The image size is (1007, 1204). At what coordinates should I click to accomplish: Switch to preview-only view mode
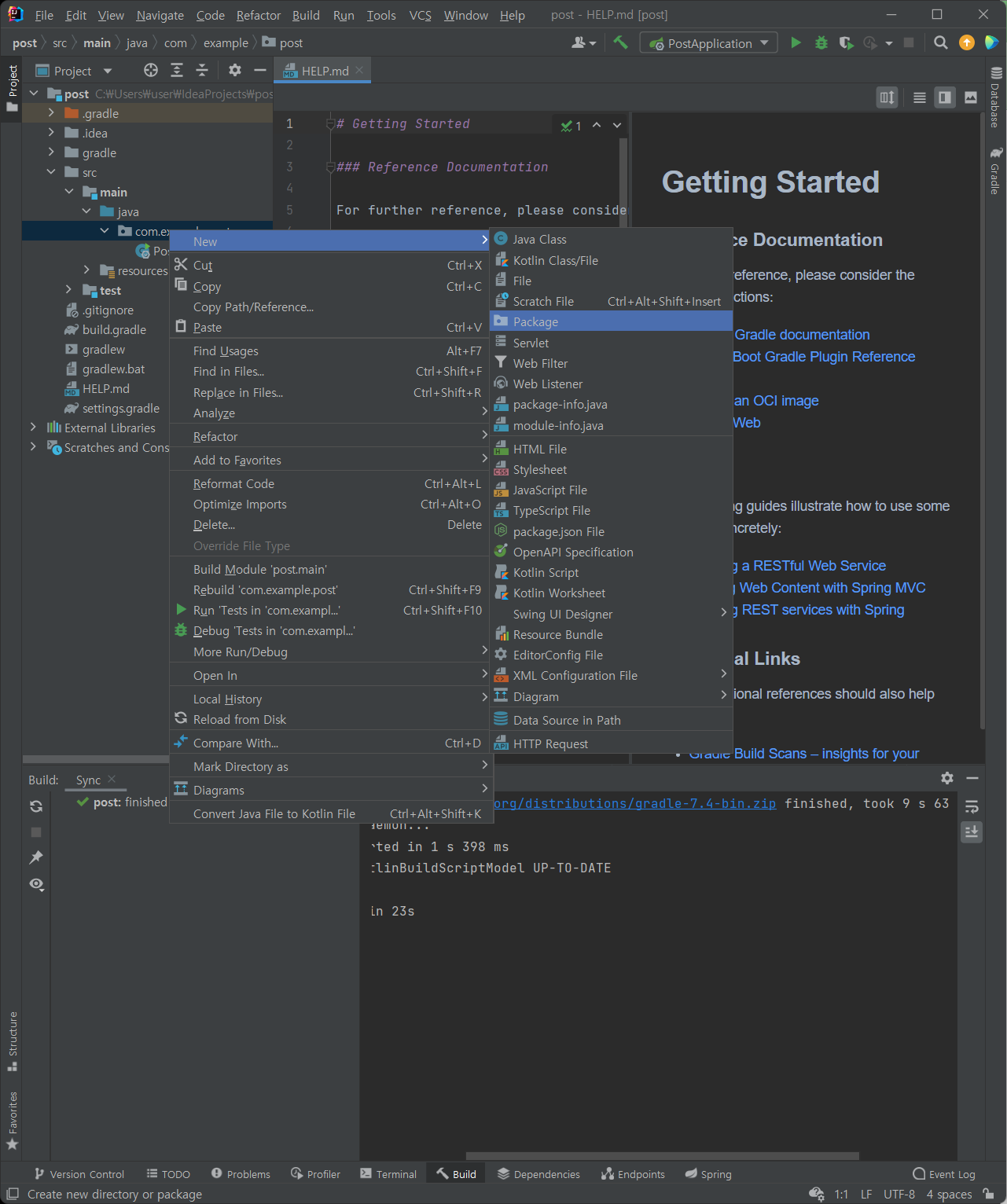[x=971, y=97]
